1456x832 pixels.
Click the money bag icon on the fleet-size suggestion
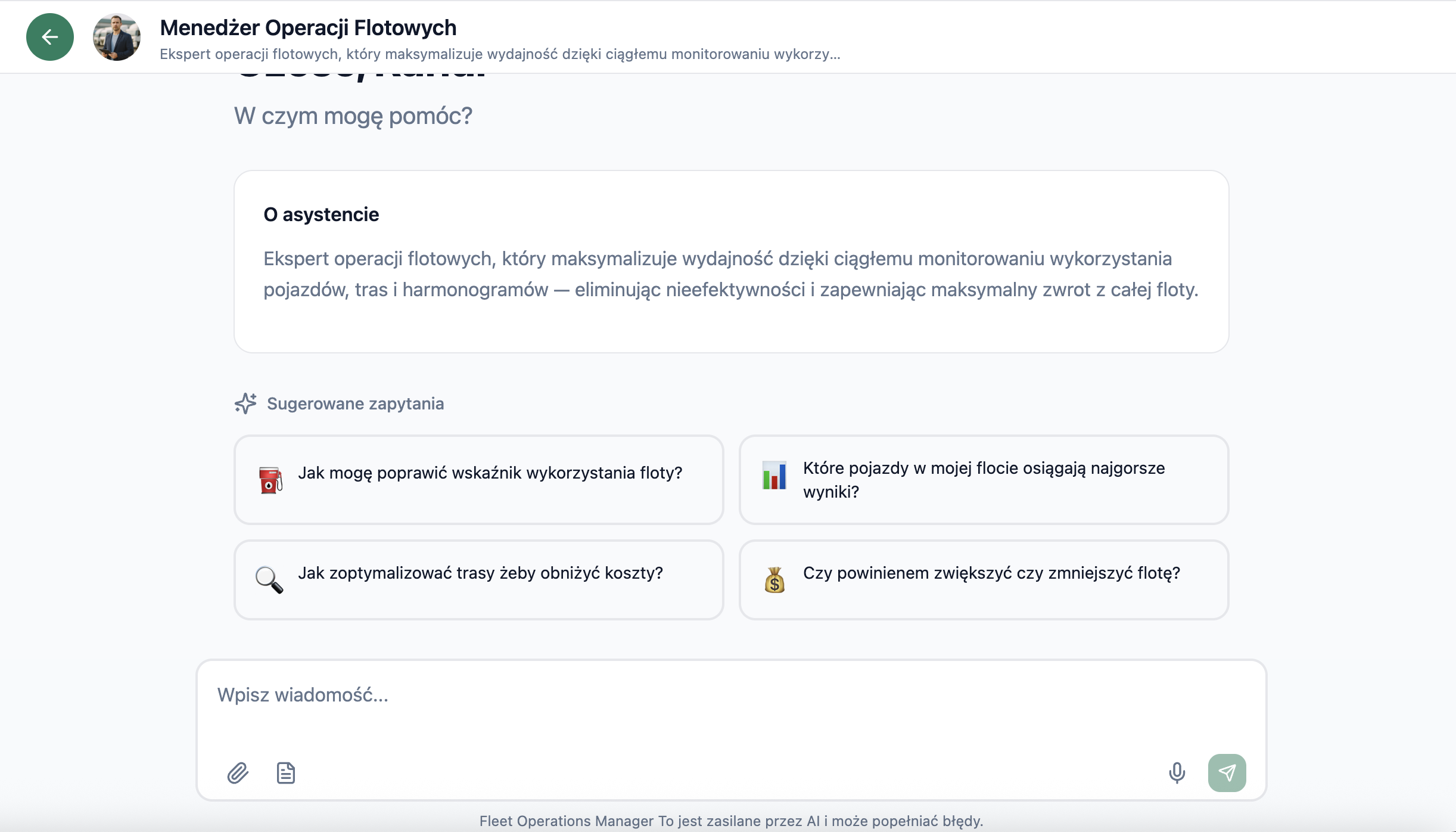tap(775, 579)
